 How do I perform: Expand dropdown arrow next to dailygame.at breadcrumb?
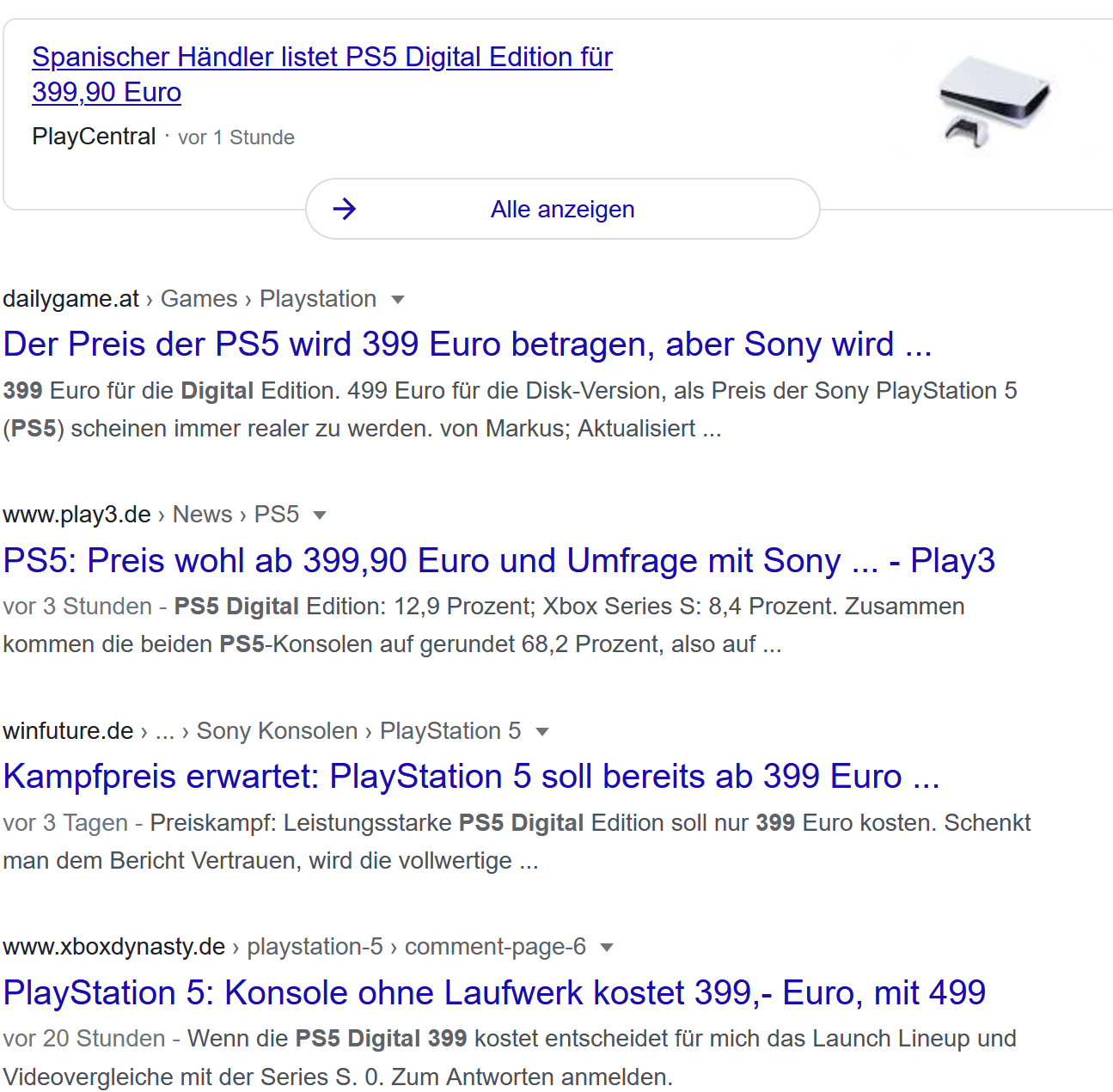coord(398,300)
